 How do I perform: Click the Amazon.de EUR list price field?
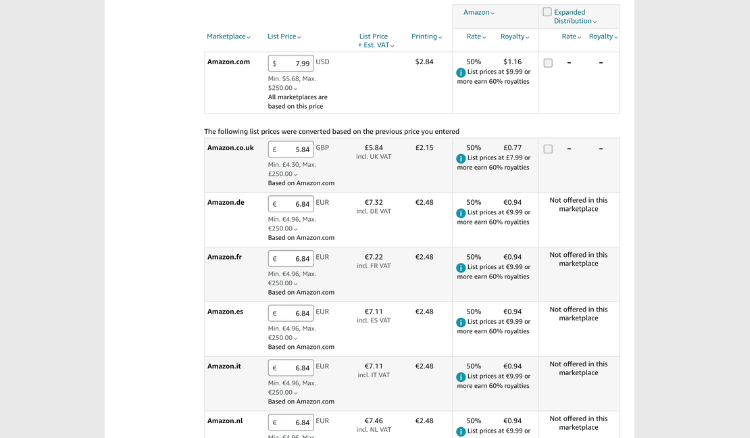pos(291,204)
